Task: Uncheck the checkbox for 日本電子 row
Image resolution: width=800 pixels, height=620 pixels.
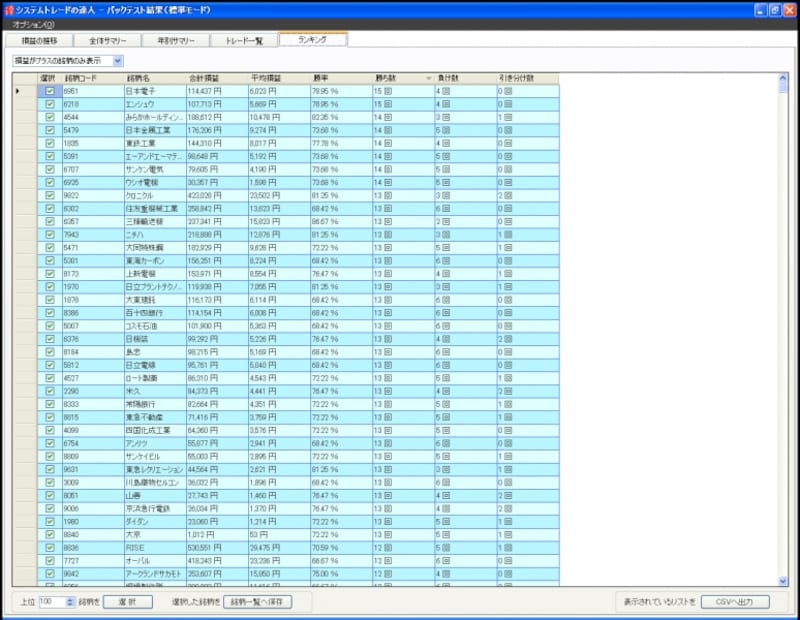Action: [49, 91]
